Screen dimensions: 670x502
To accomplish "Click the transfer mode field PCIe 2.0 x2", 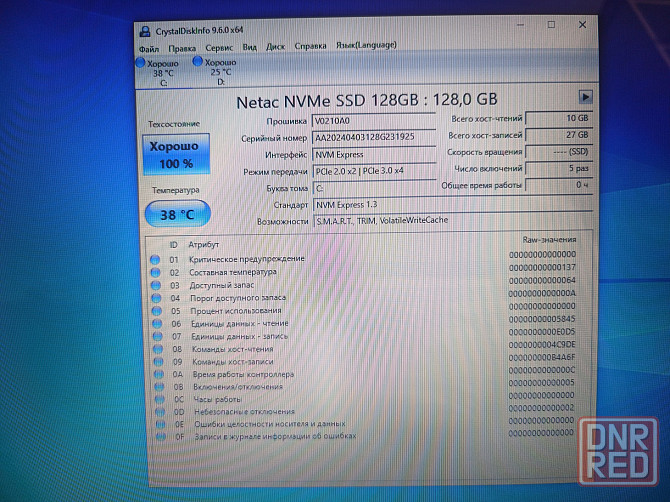I will click(374, 171).
